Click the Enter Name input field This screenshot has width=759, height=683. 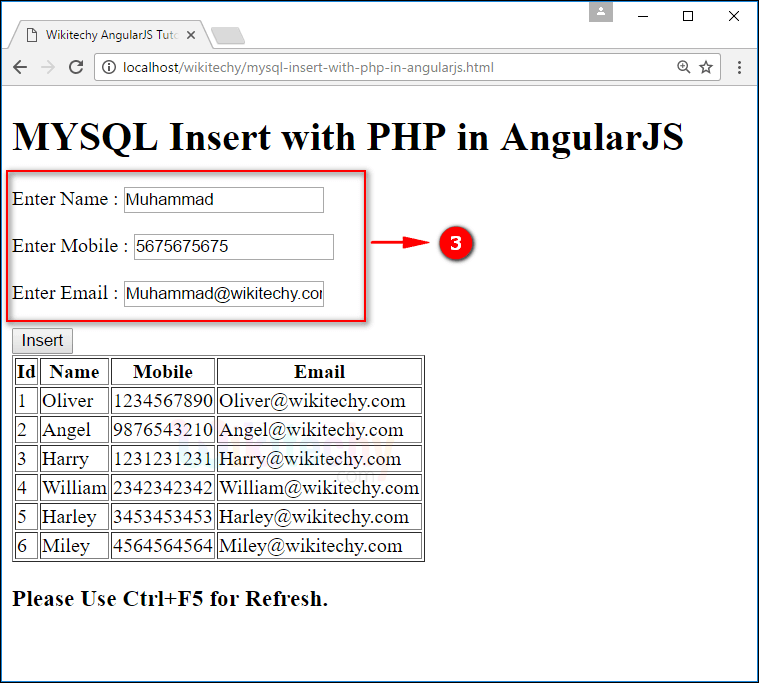(x=223, y=200)
